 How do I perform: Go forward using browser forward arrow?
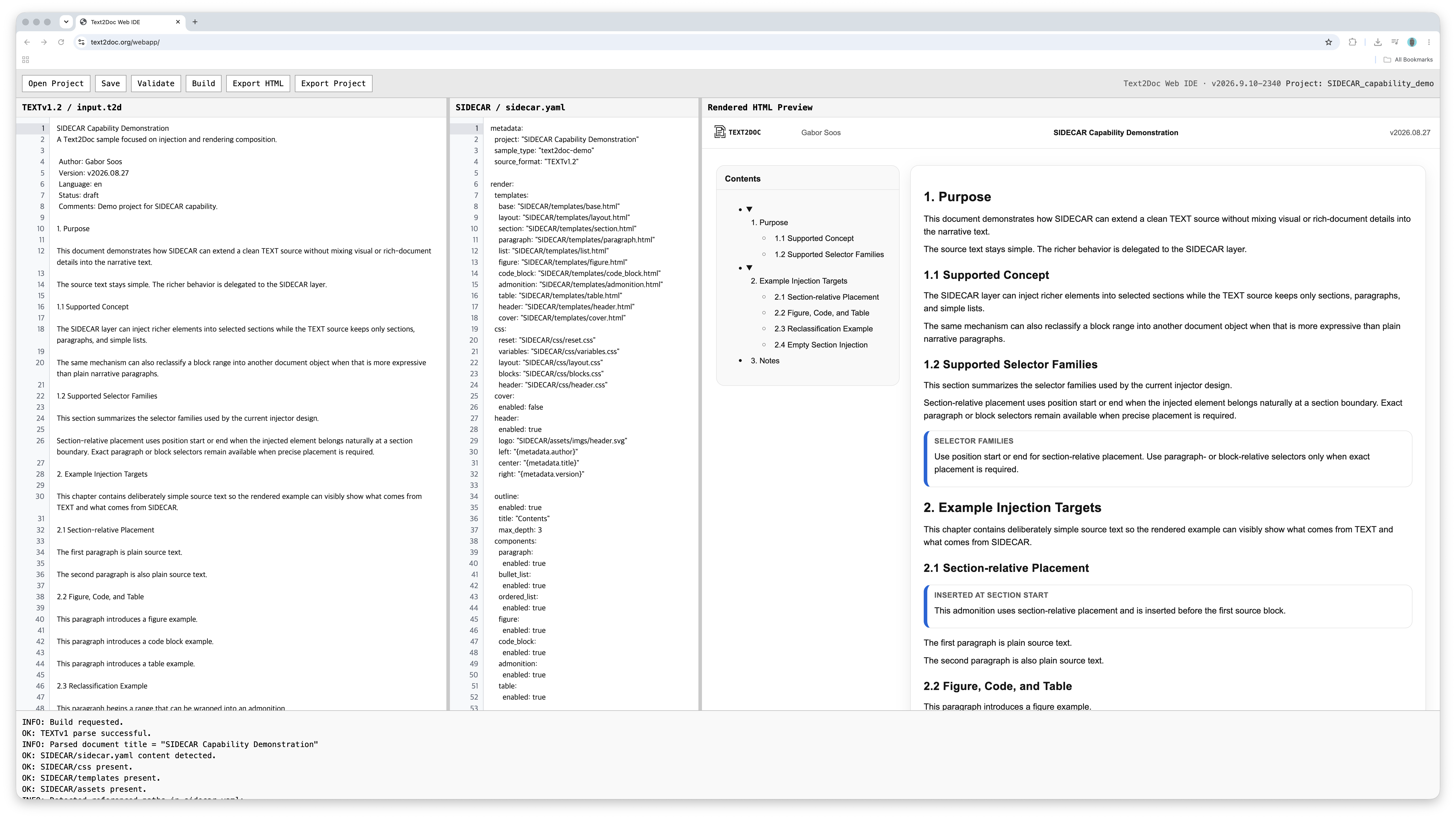[44, 42]
